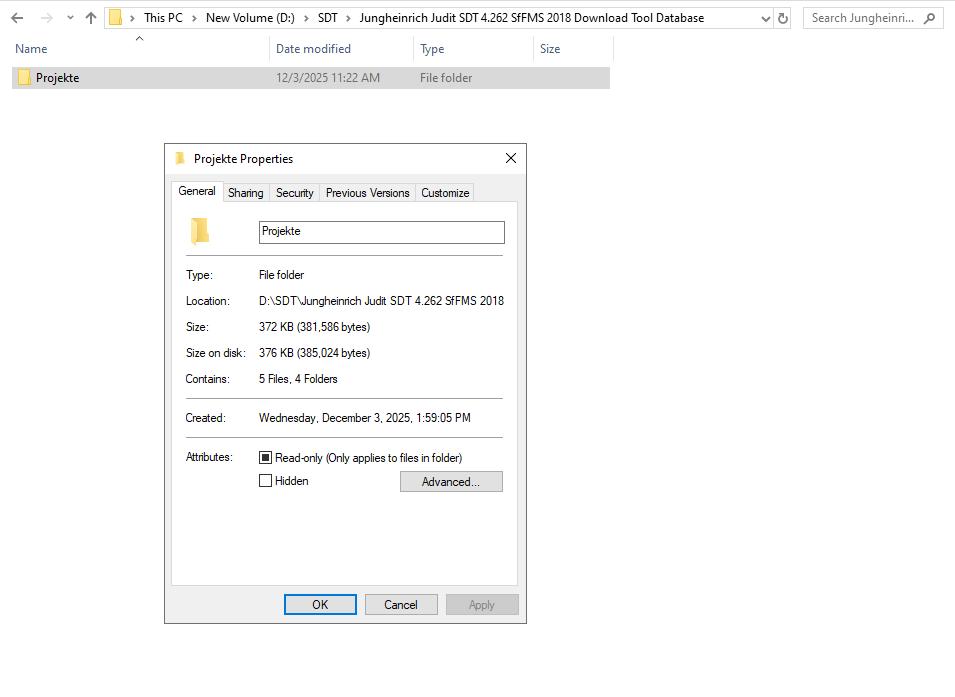Viewport: 955px width, 697px height.
Task: Open the Previous Versions tab
Action: (x=367, y=193)
